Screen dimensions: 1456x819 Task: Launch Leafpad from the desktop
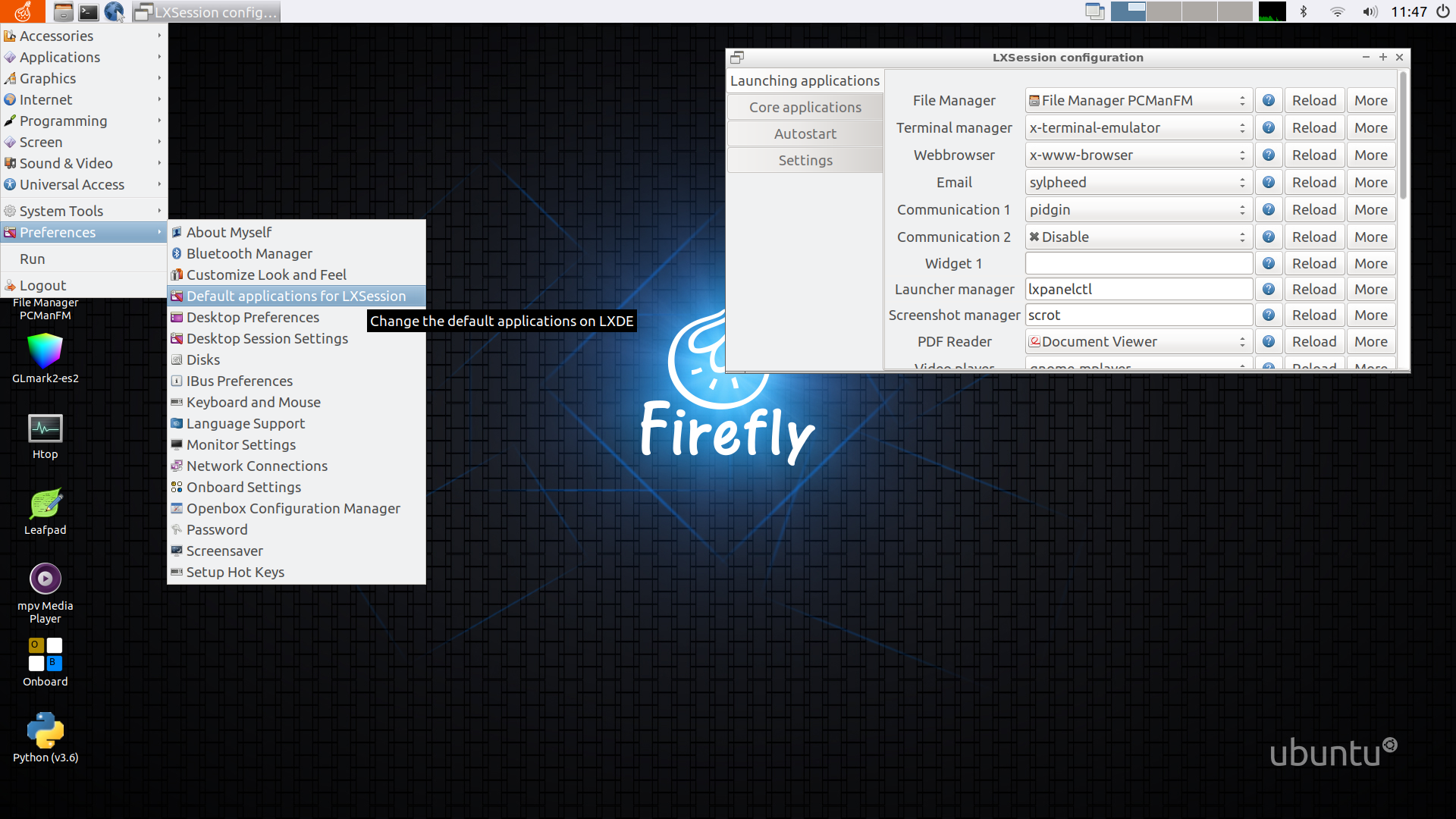(45, 512)
